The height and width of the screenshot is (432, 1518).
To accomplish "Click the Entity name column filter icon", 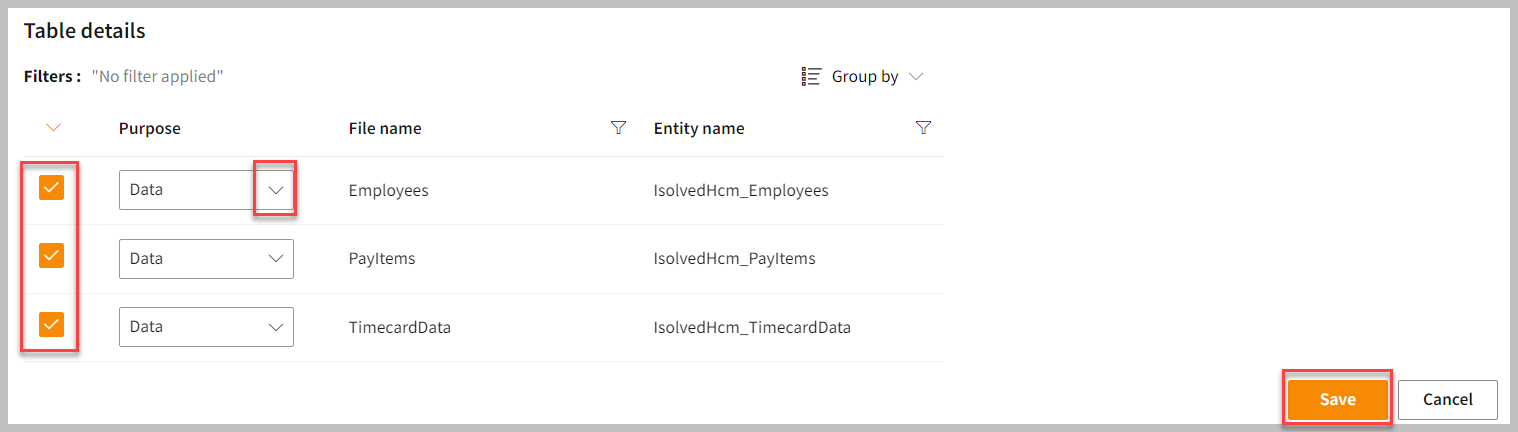I will [924, 127].
